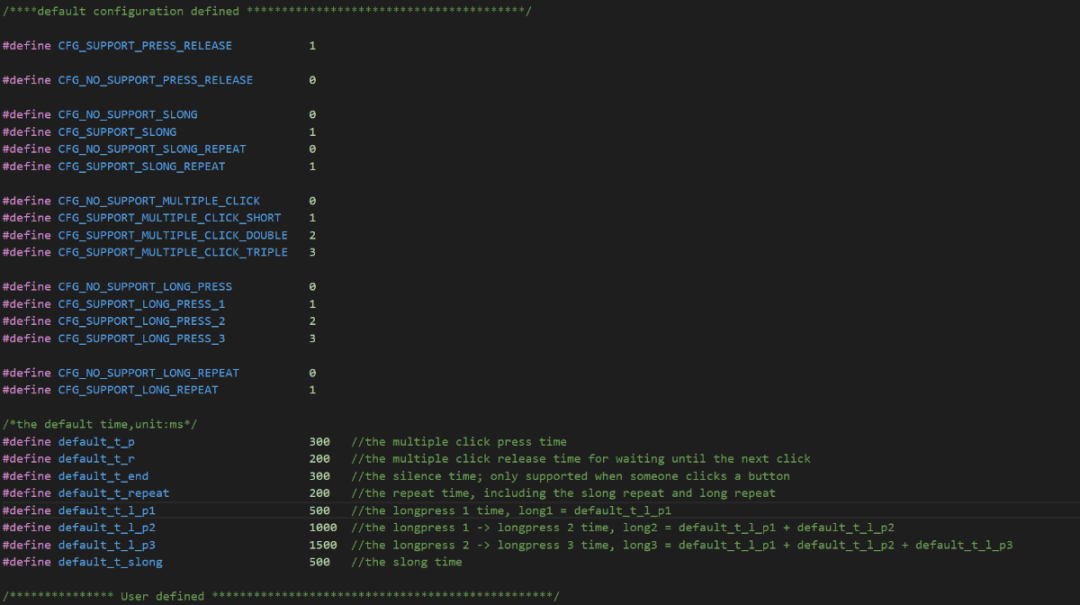Place cursor on CFG_SUPPORT_LONG_REPEAT macro

[137, 390]
